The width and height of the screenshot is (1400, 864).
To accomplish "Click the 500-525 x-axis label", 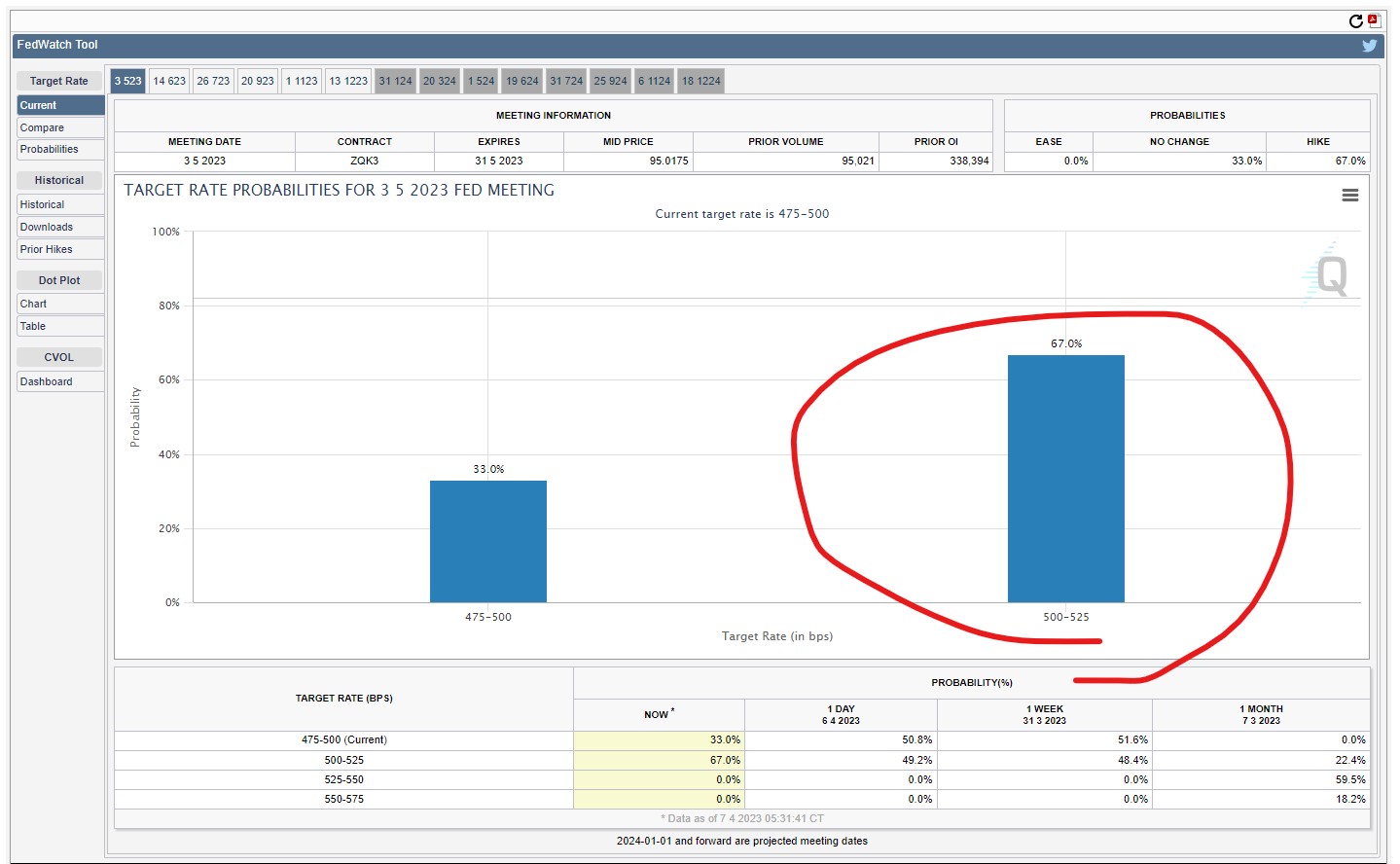I will pos(1066,617).
